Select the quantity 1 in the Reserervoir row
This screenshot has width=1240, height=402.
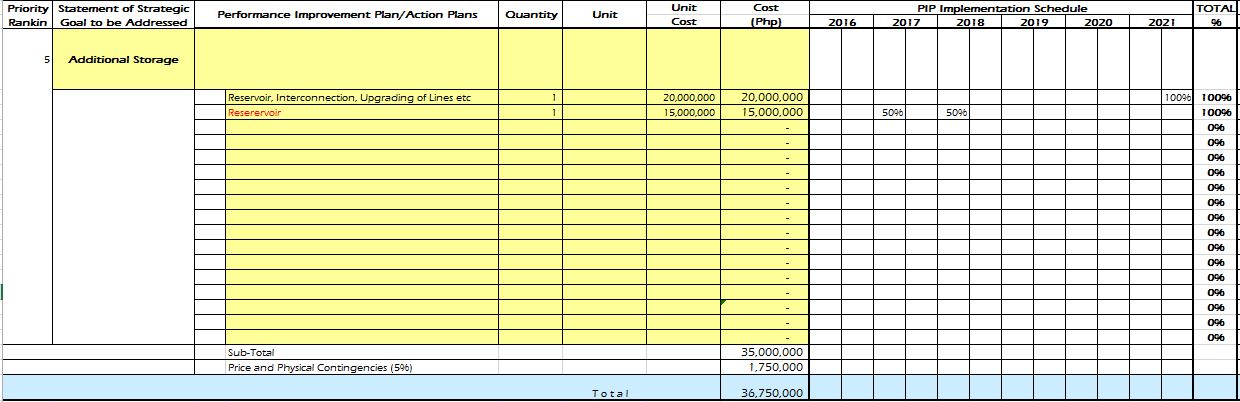click(531, 112)
